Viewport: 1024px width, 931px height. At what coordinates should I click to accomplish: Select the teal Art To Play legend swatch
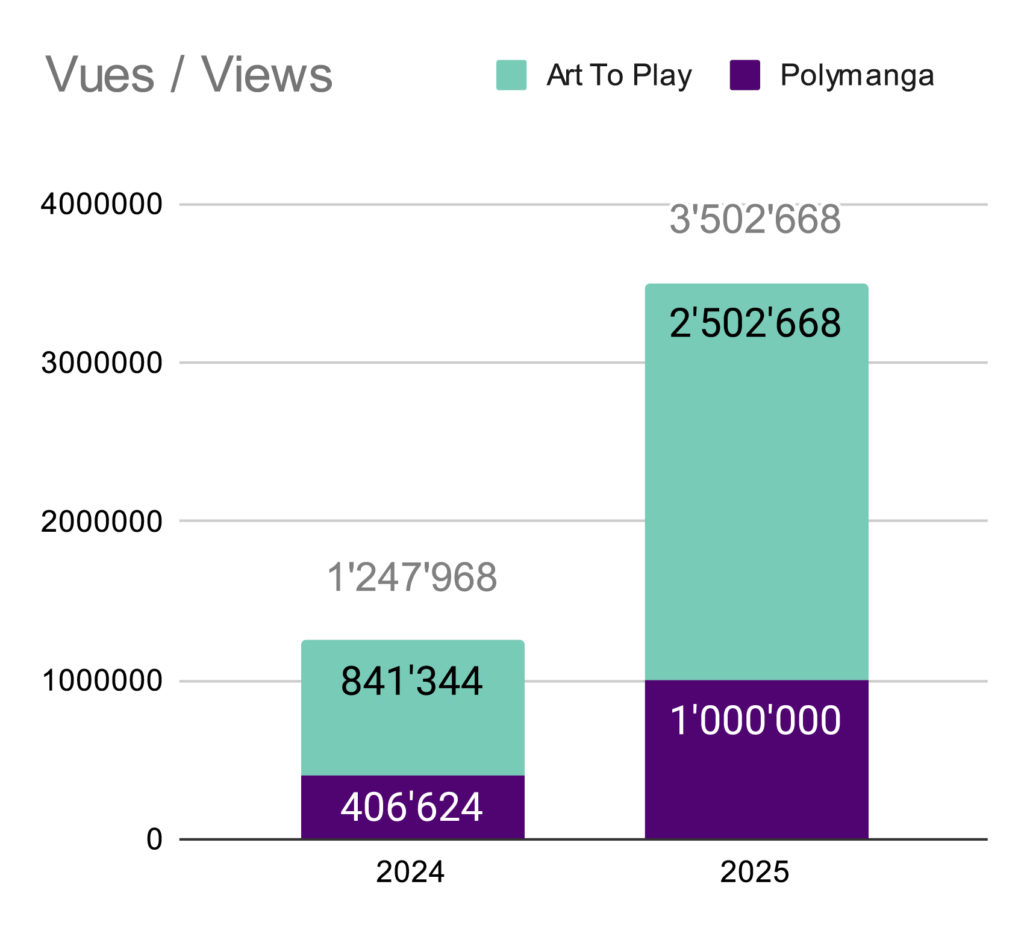pyautogui.click(x=511, y=75)
